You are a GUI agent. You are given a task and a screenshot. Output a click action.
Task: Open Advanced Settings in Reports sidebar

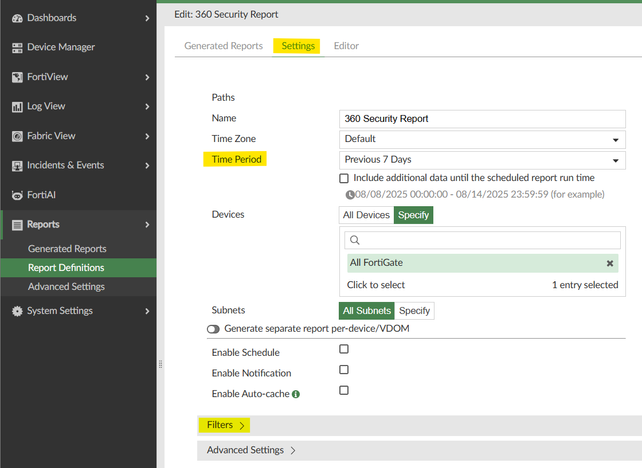pyautogui.click(x=66, y=287)
